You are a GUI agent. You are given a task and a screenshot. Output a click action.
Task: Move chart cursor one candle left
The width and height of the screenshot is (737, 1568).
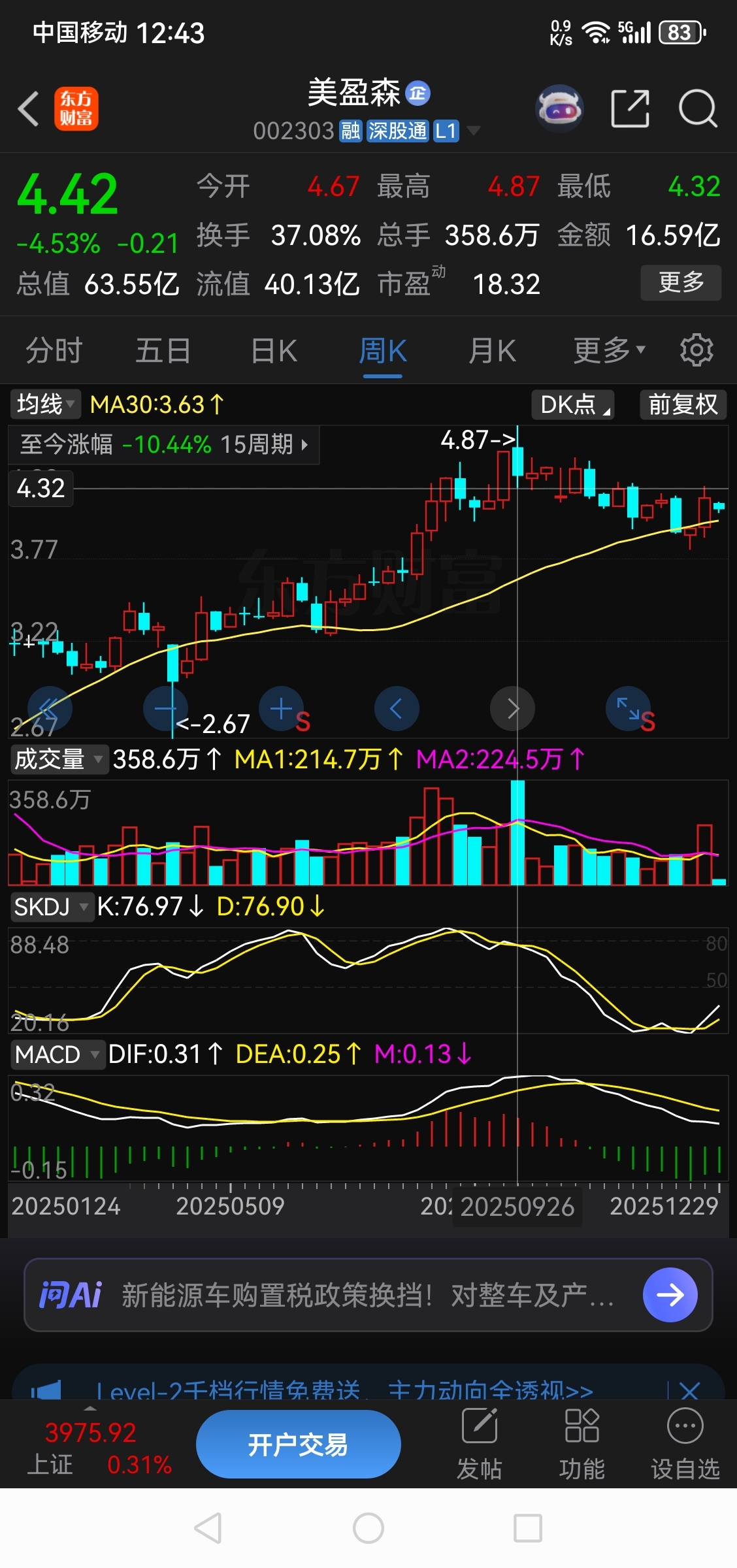click(x=397, y=708)
